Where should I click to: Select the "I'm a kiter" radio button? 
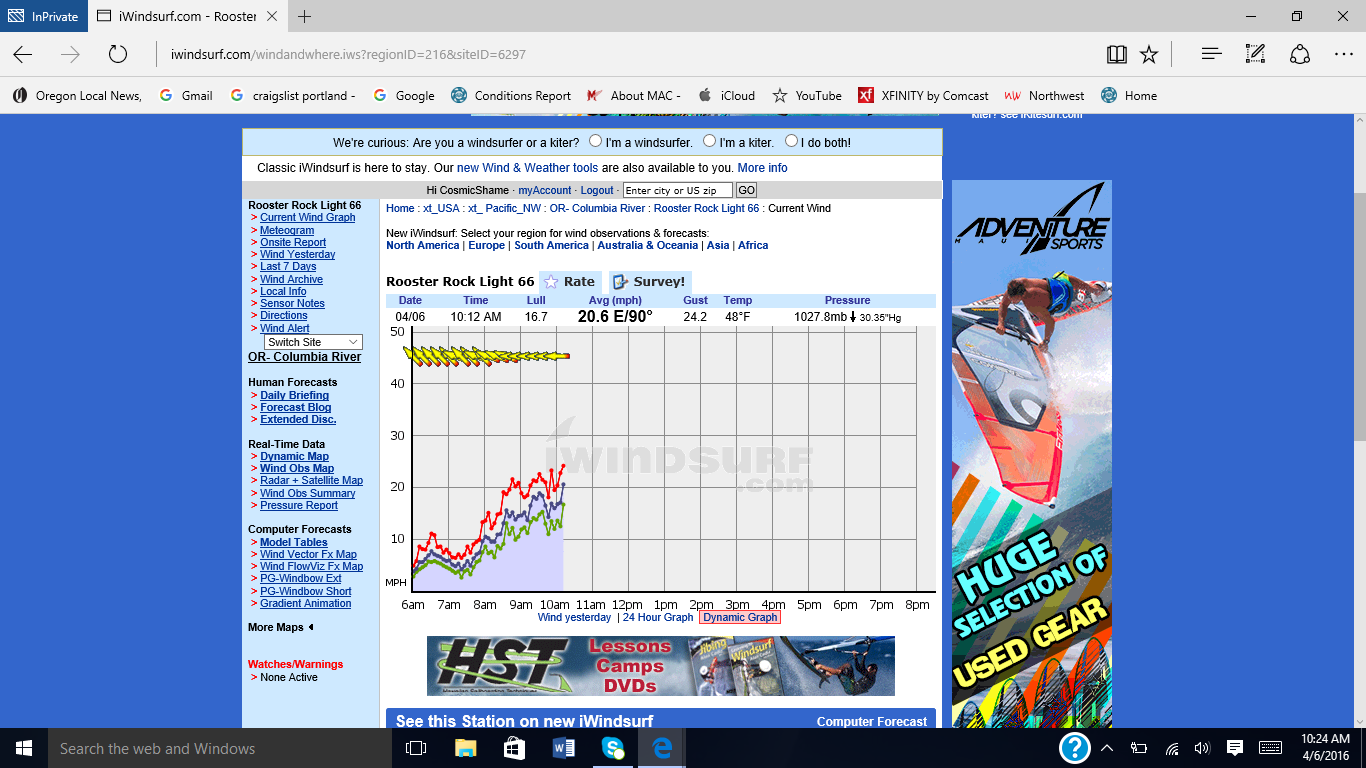(x=709, y=141)
